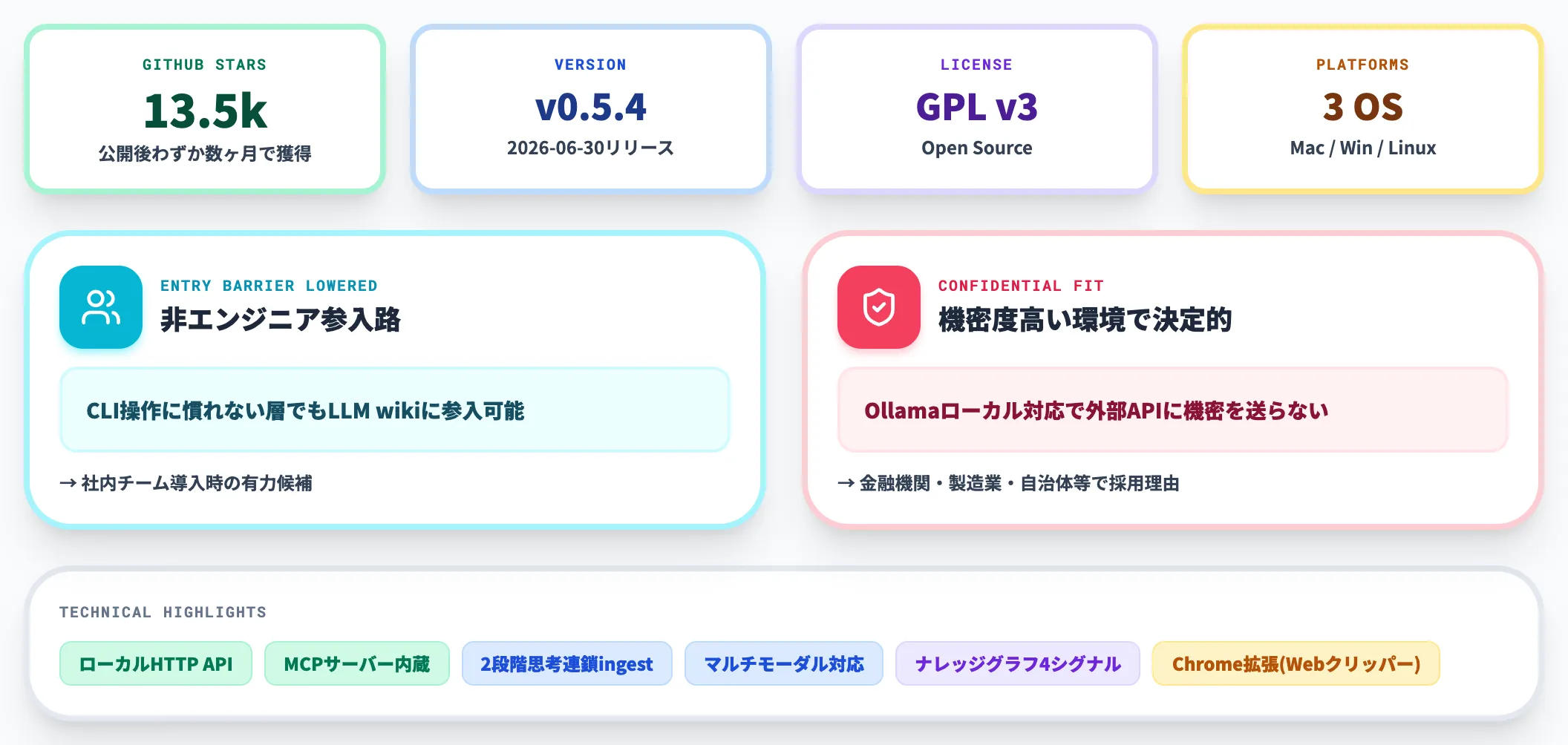1568x745 pixels.
Task: Click the 機密度高い環境で決定的 heading
Action: [x=1085, y=320]
